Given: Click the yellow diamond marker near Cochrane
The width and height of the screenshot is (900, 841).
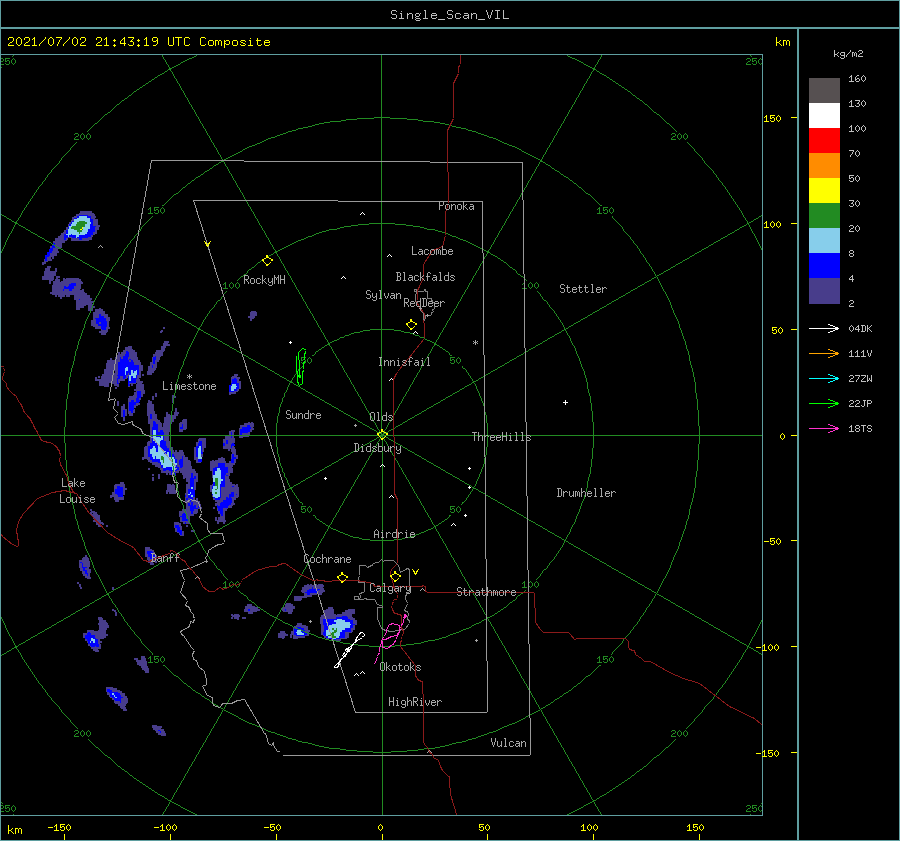Looking at the screenshot, I should click(x=343, y=578).
